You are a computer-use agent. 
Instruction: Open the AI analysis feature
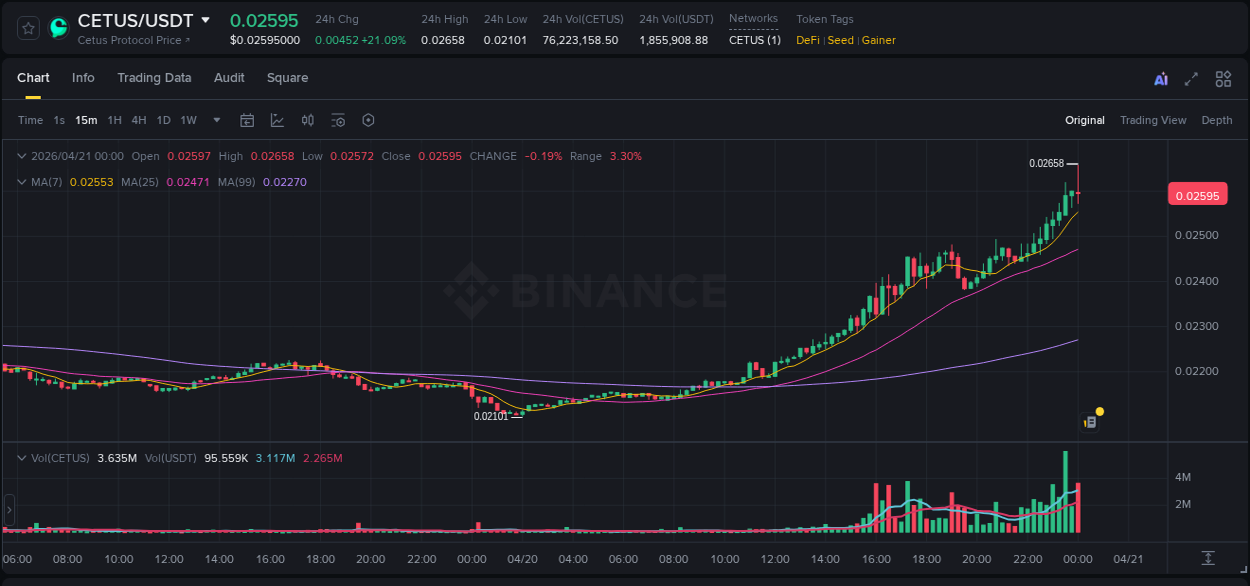(x=1161, y=79)
